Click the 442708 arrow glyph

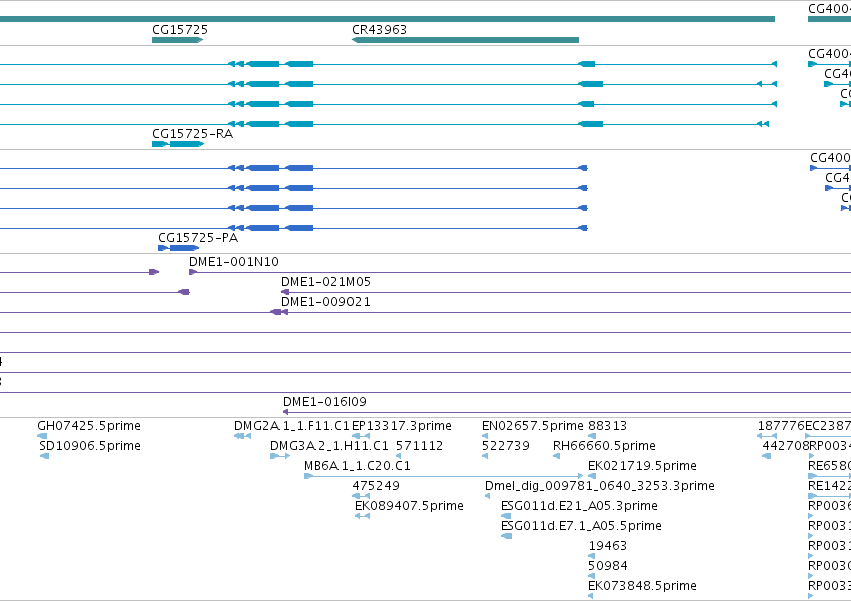coord(766,456)
